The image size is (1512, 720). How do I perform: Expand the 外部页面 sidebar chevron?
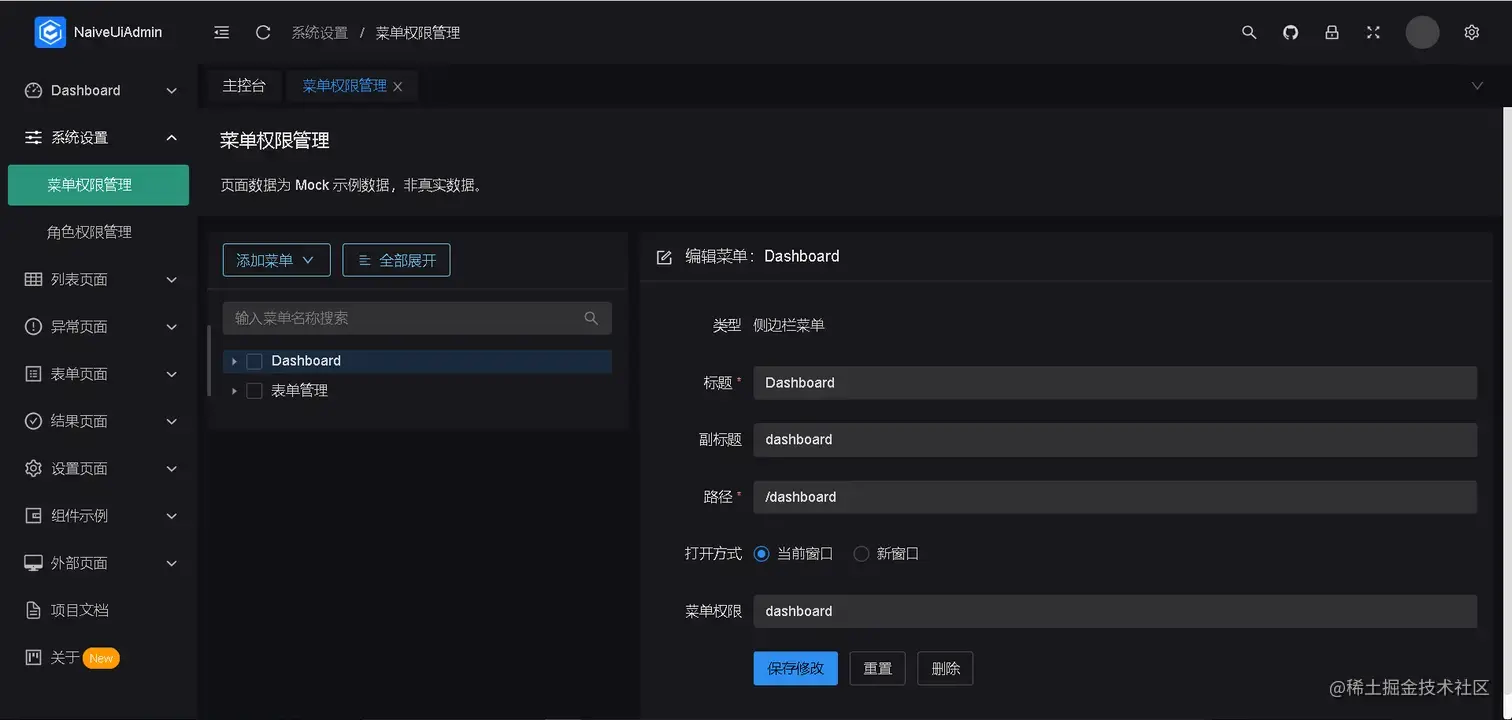tap(171, 564)
